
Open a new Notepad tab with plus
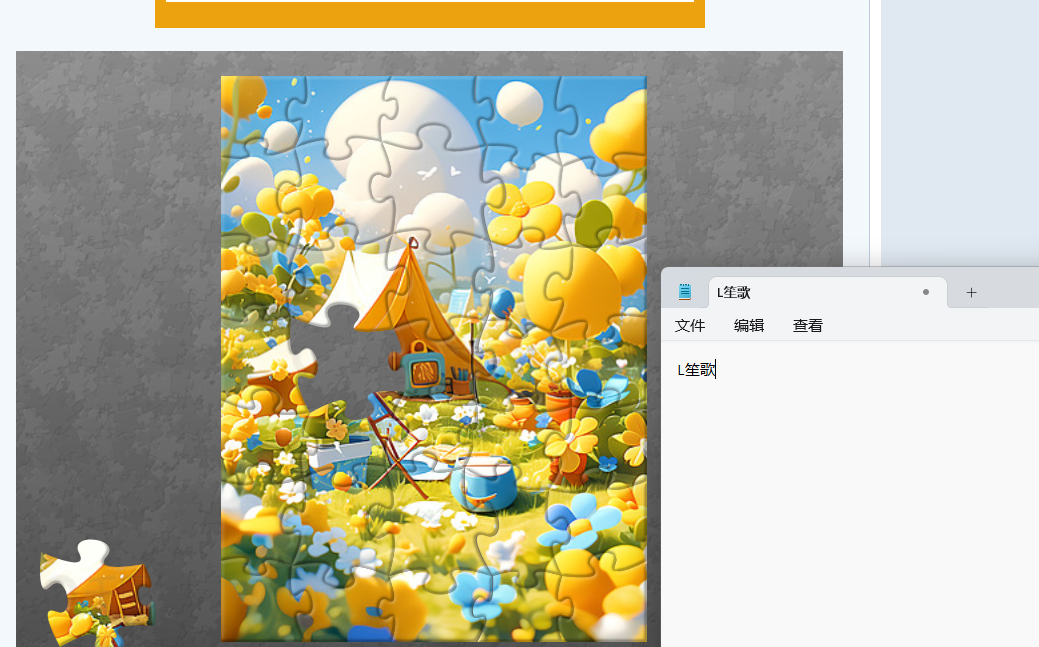(x=971, y=292)
